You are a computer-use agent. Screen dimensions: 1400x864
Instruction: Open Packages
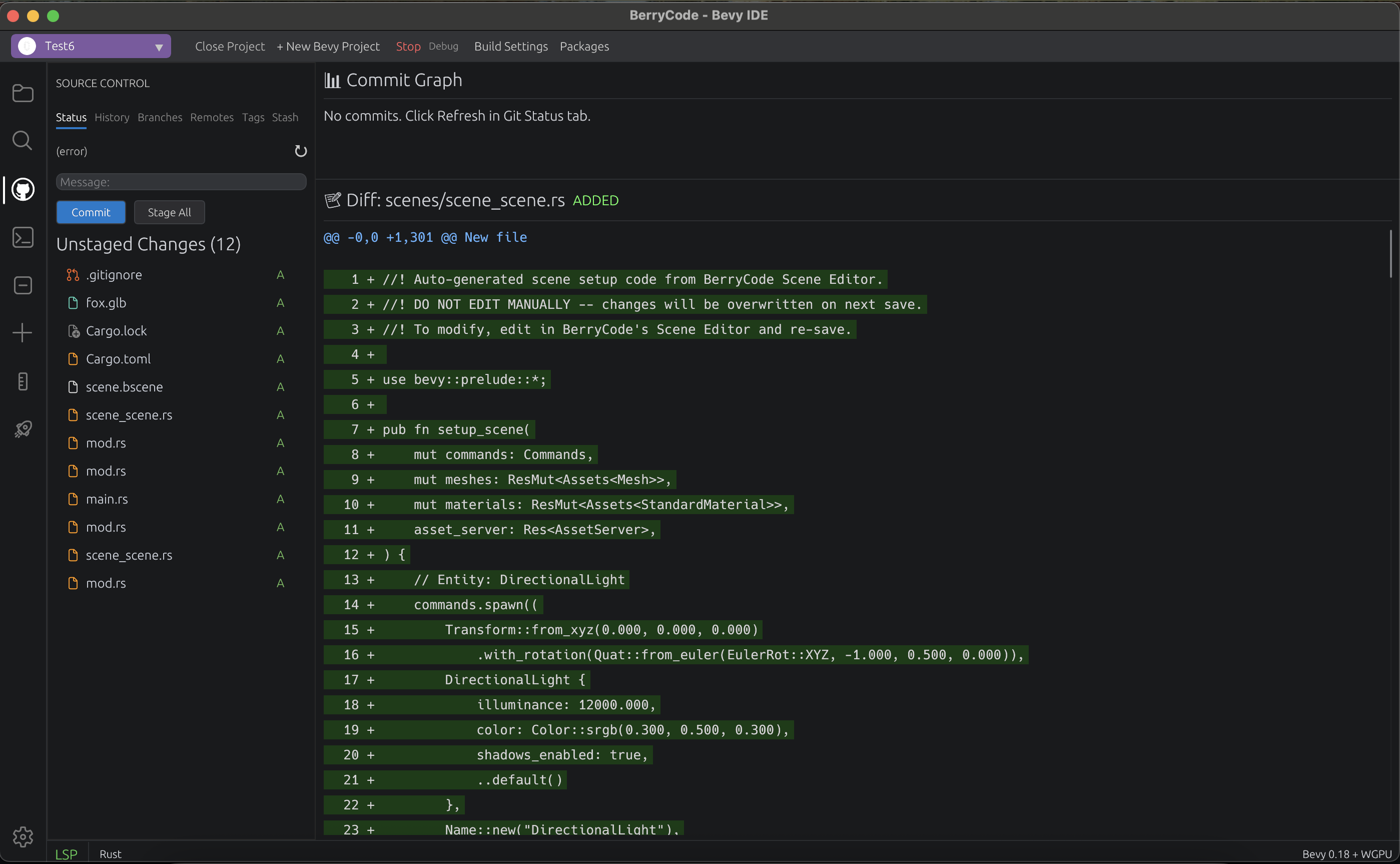[x=584, y=46]
